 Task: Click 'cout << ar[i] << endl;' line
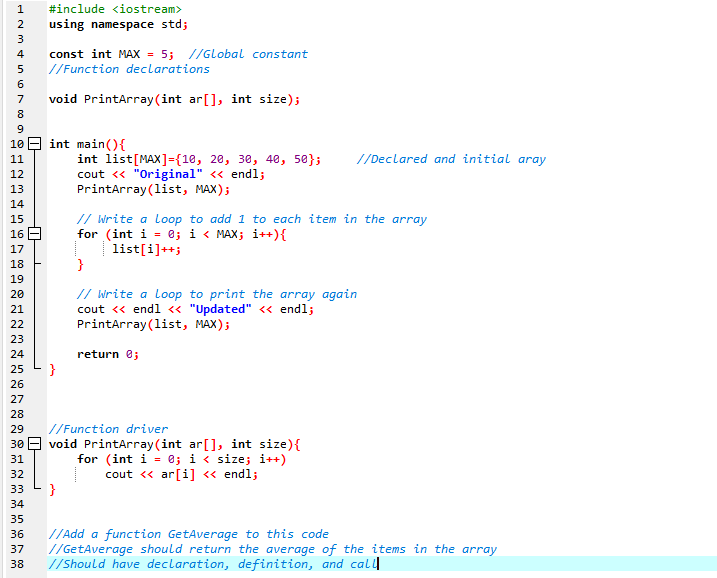point(182,474)
